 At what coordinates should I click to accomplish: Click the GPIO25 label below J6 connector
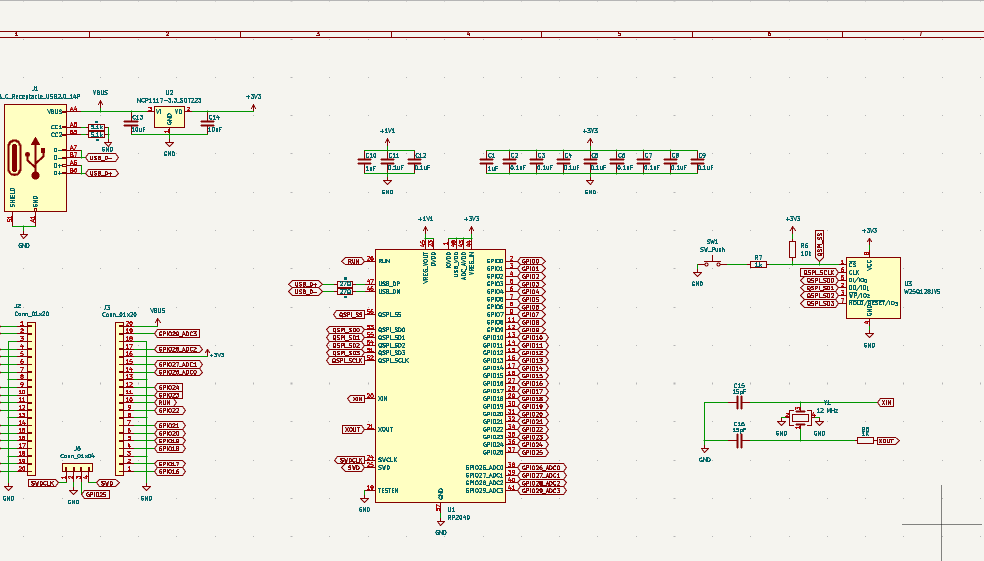97,494
